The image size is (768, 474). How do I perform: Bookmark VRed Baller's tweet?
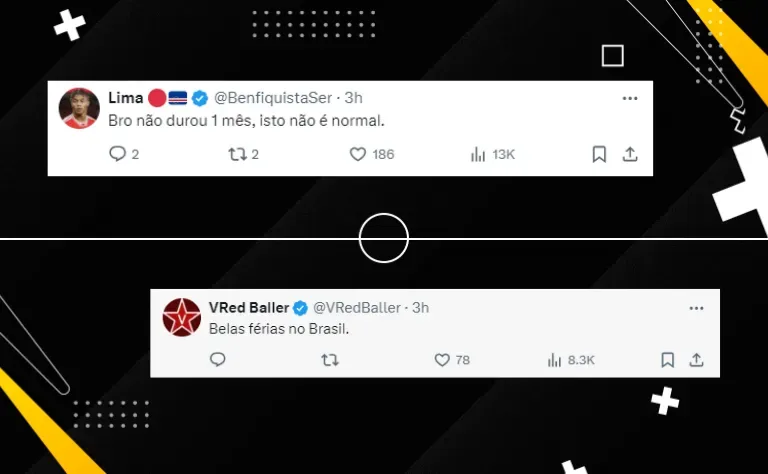[x=667, y=360]
